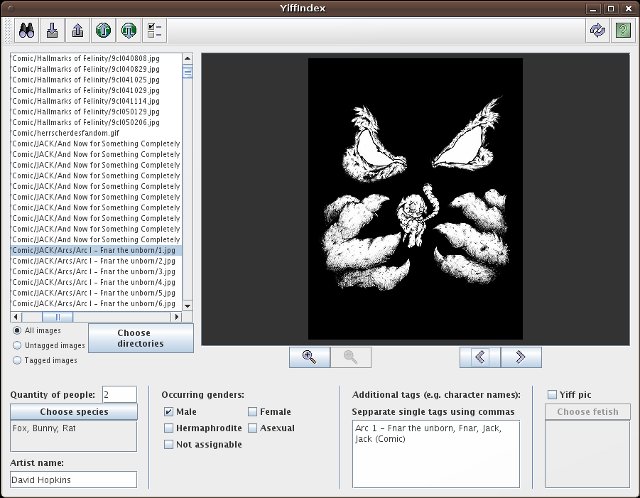
Task: Click the Additional tags text area
Action: click(436, 454)
